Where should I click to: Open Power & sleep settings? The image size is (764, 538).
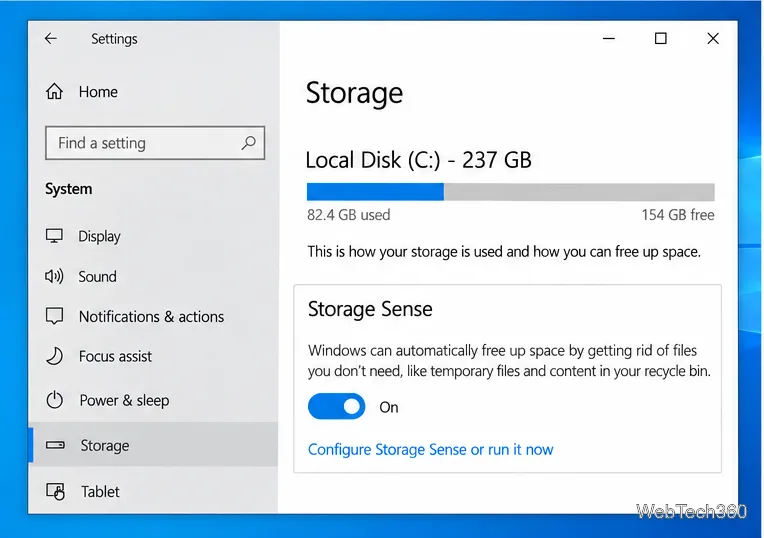pos(124,401)
